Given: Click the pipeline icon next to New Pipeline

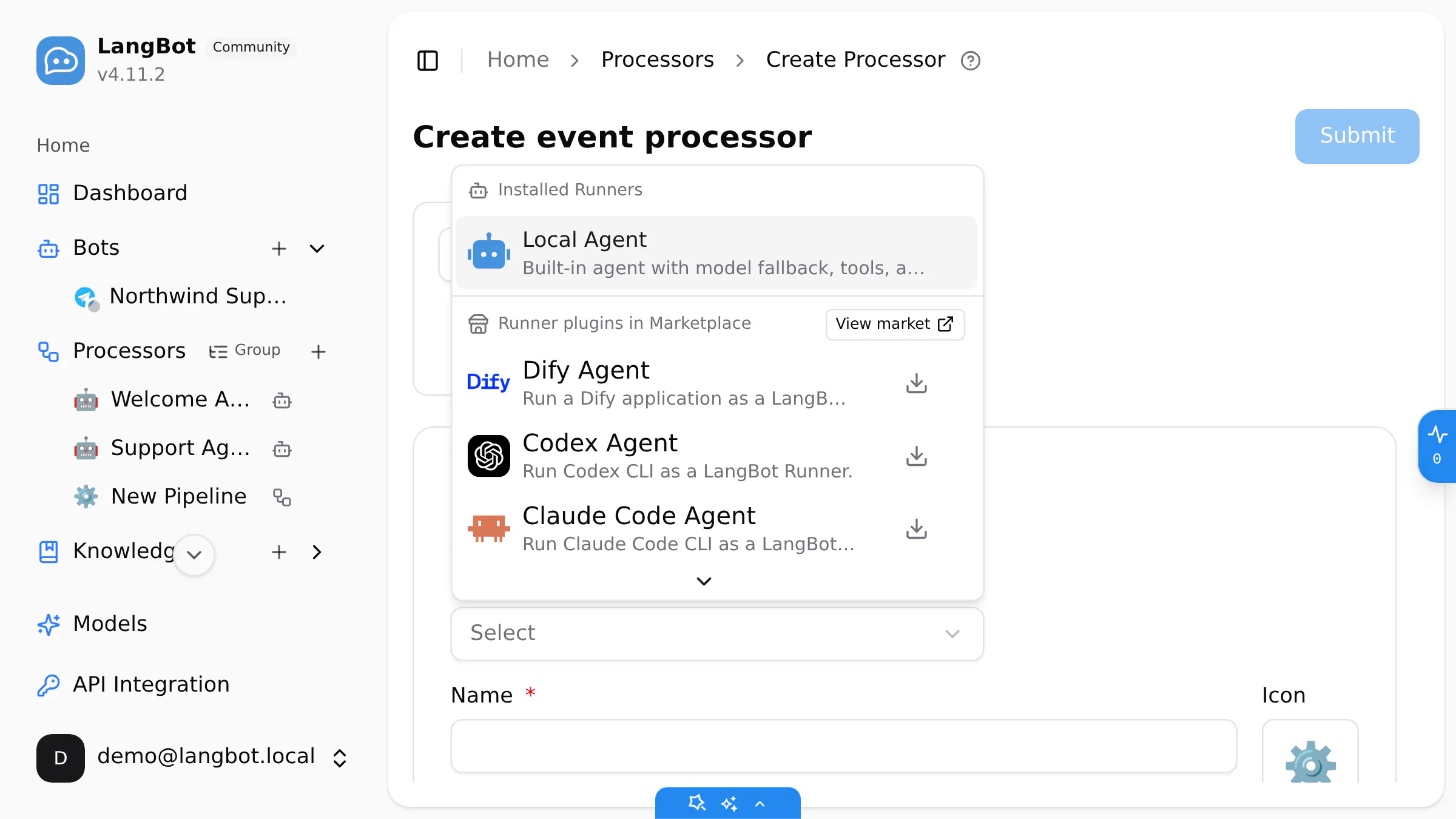Looking at the screenshot, I should coord(282,497).
